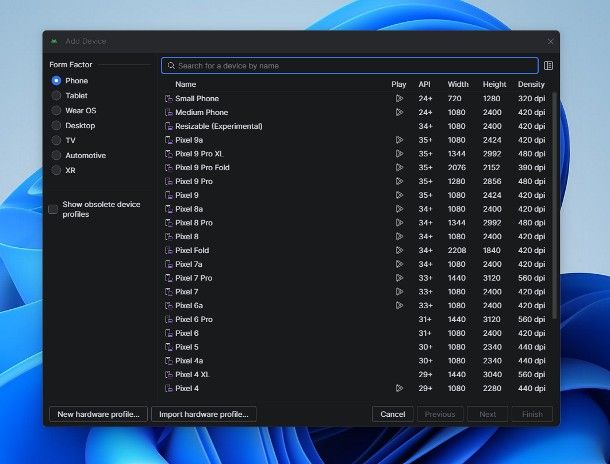Select the Phone form factor radio button
This screenshot has height=464, width=610.
56,81
